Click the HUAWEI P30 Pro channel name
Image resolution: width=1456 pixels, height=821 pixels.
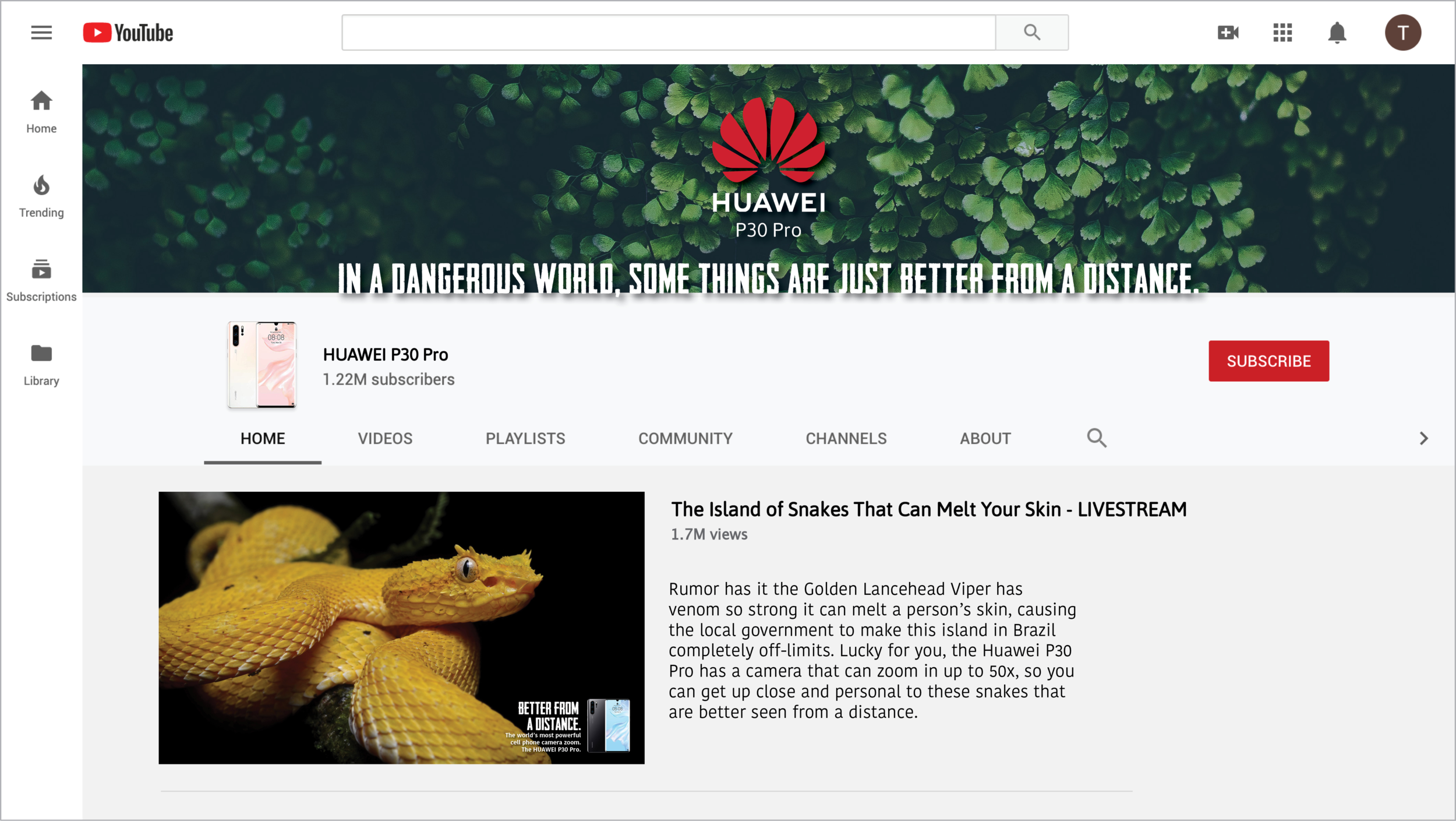point(386,354)
